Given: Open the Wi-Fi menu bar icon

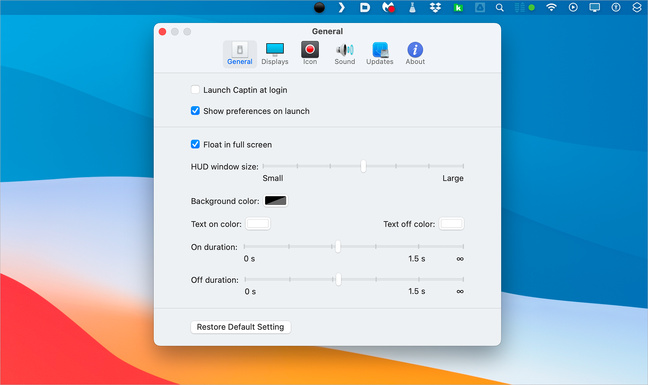Looking at the screenshot, I should pyautogui.click(x=551, y=7).
